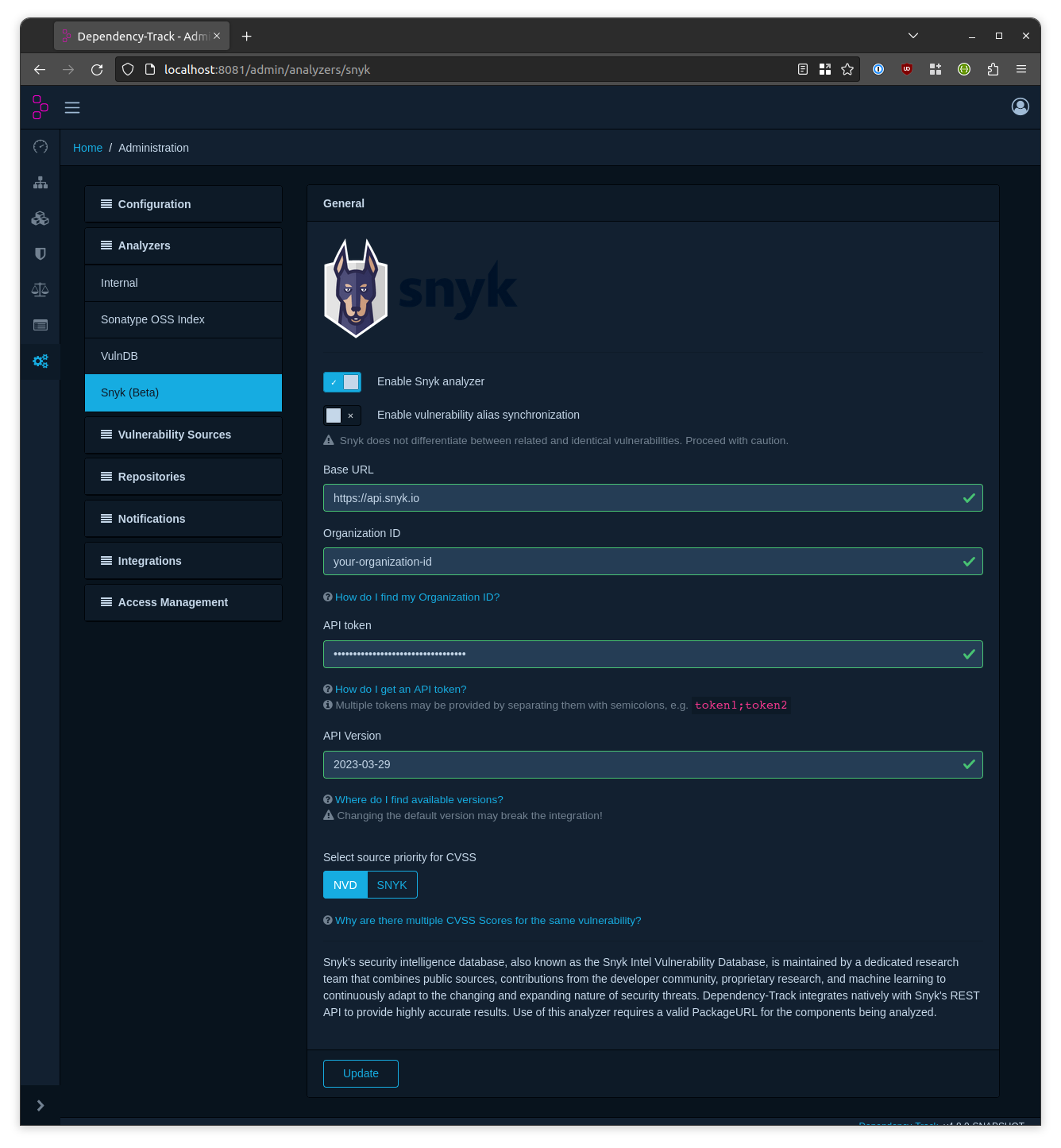Open the Components cubes icon
Screen dimensions: 1061x1148
point(40,218)
